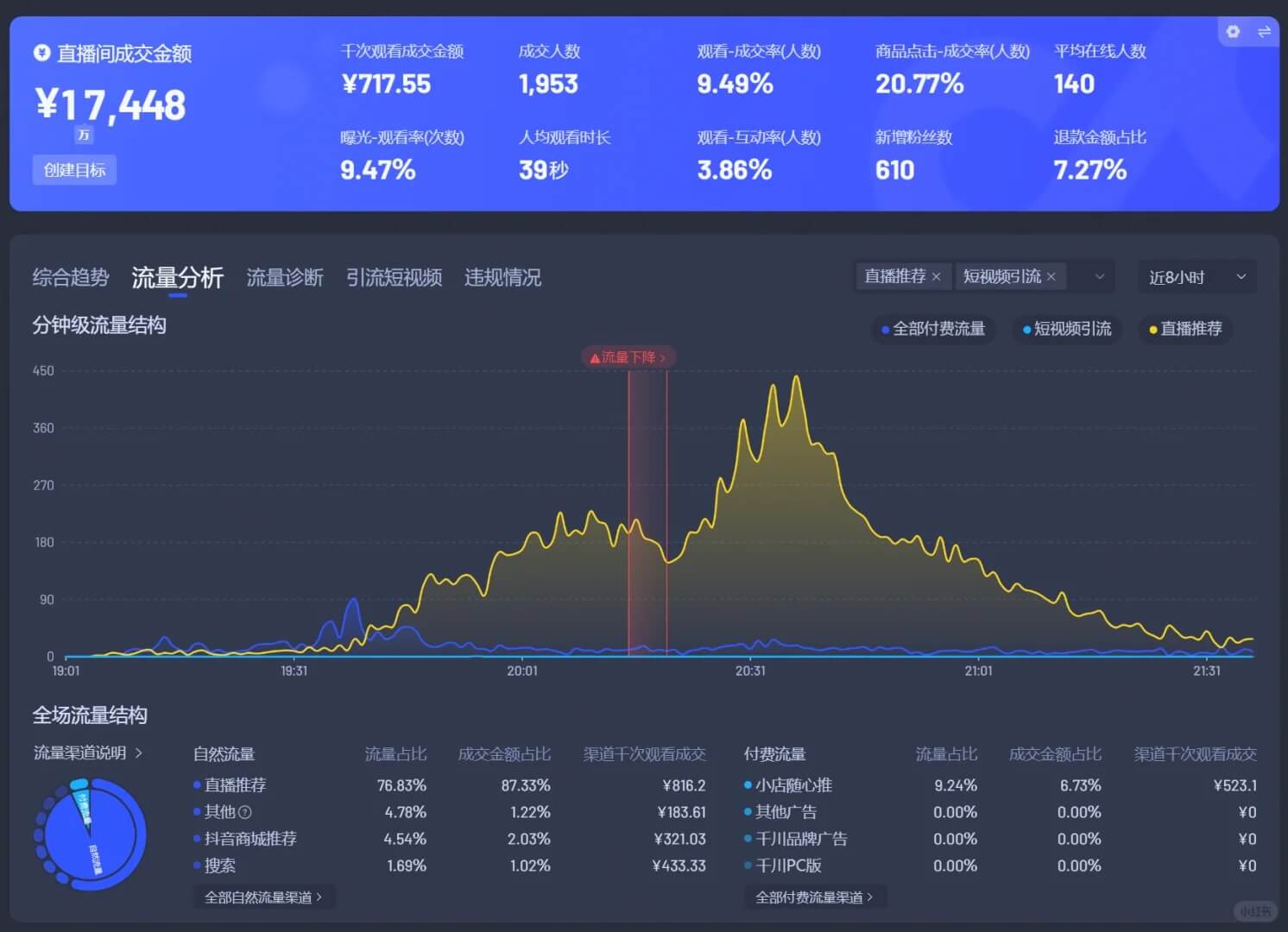Remove the 短视频引流 tag with its X
1288x932 pixels.
click(1051, 277)
